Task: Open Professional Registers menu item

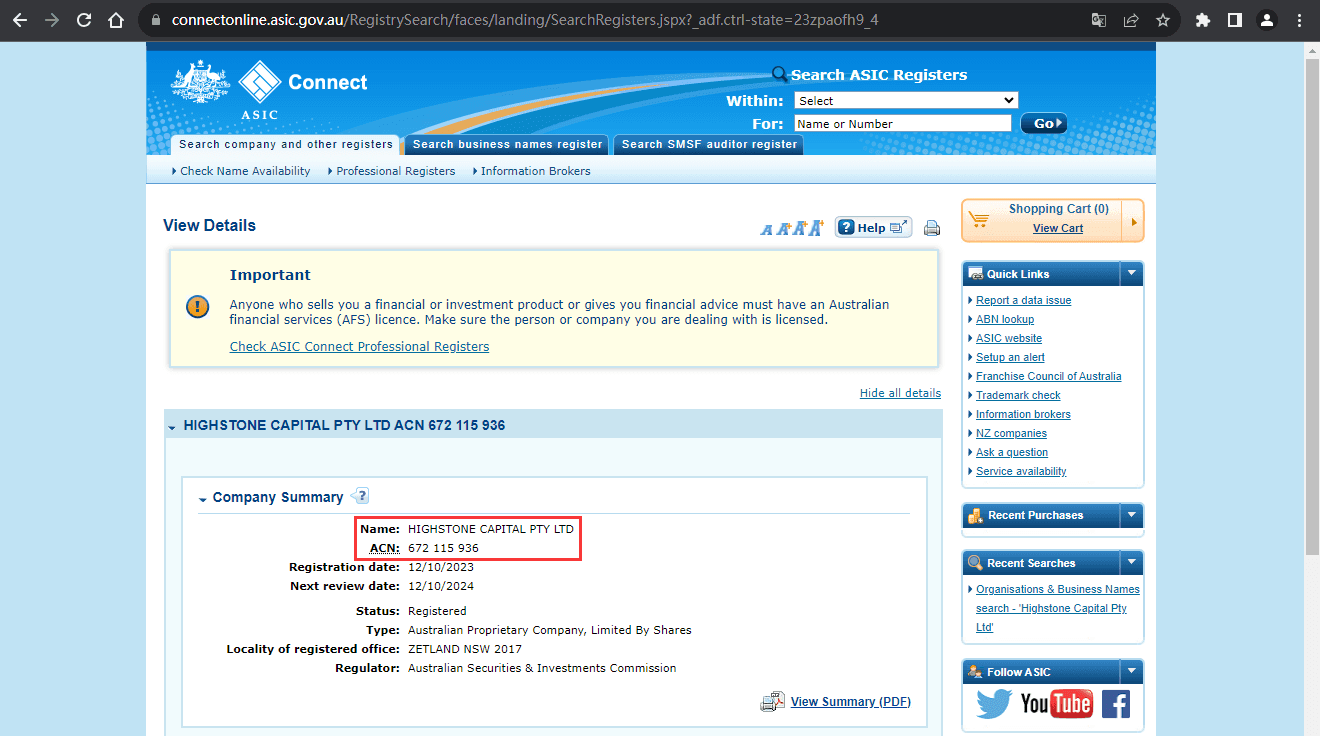Action: [x=395, y=171]
